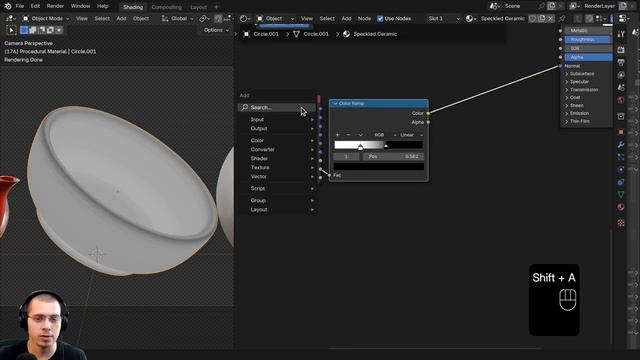Open Render properties tab icon
This screenshot has width=640, height=360.
(x=621, y=50)
